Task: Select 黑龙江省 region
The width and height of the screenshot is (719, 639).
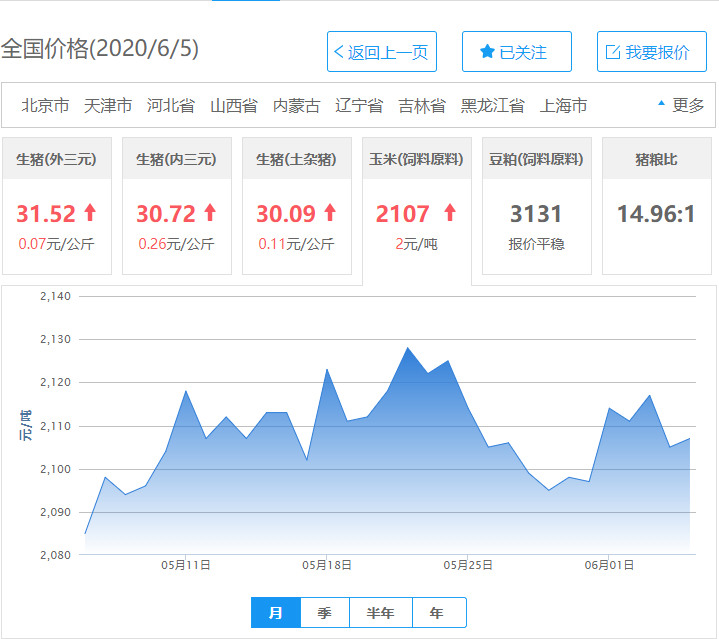Action: point(492,105)
